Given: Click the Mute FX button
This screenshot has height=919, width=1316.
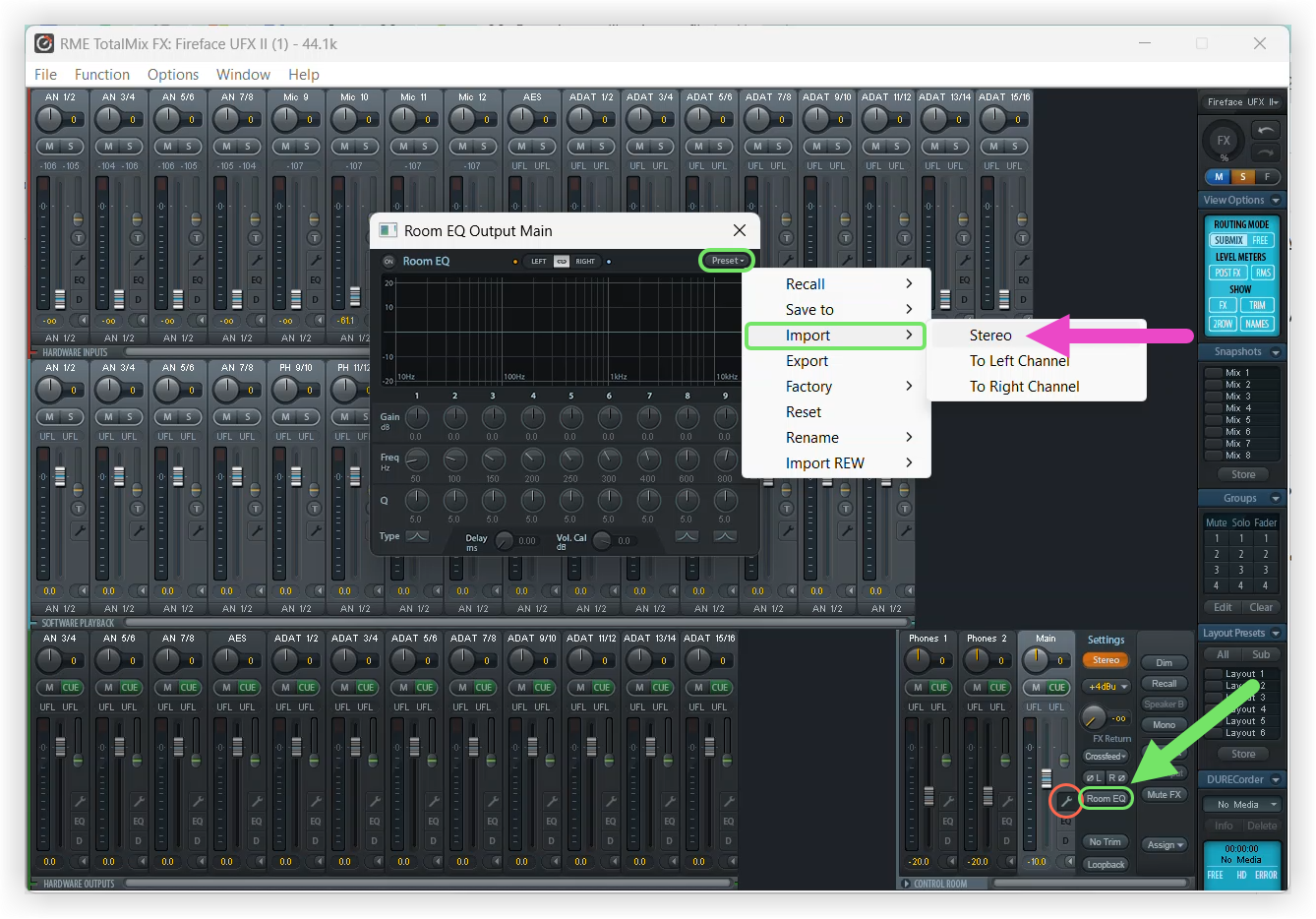Looking at the screenshot, I should pos(1165,795).
